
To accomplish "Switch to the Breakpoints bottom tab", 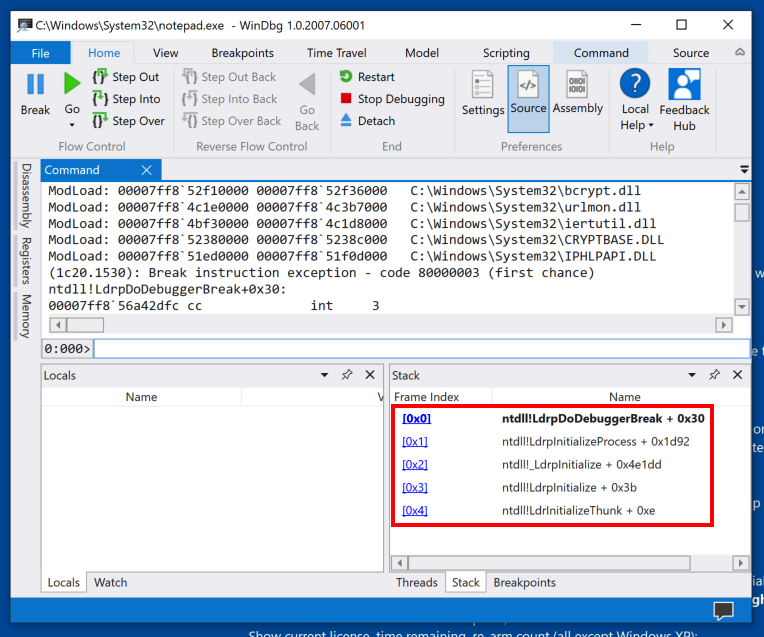I will click(x=524, y=582).
